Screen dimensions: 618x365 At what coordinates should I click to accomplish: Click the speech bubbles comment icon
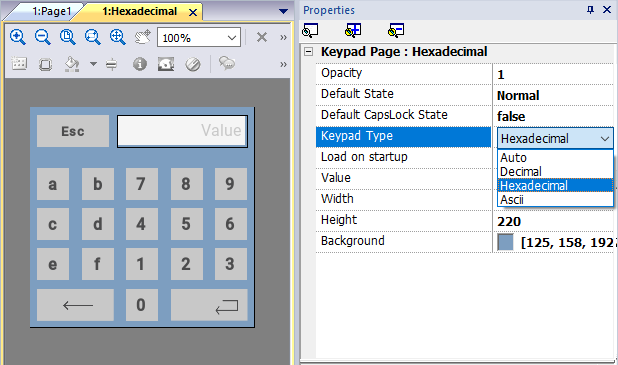pyautogui.click(x=227, y=63)
